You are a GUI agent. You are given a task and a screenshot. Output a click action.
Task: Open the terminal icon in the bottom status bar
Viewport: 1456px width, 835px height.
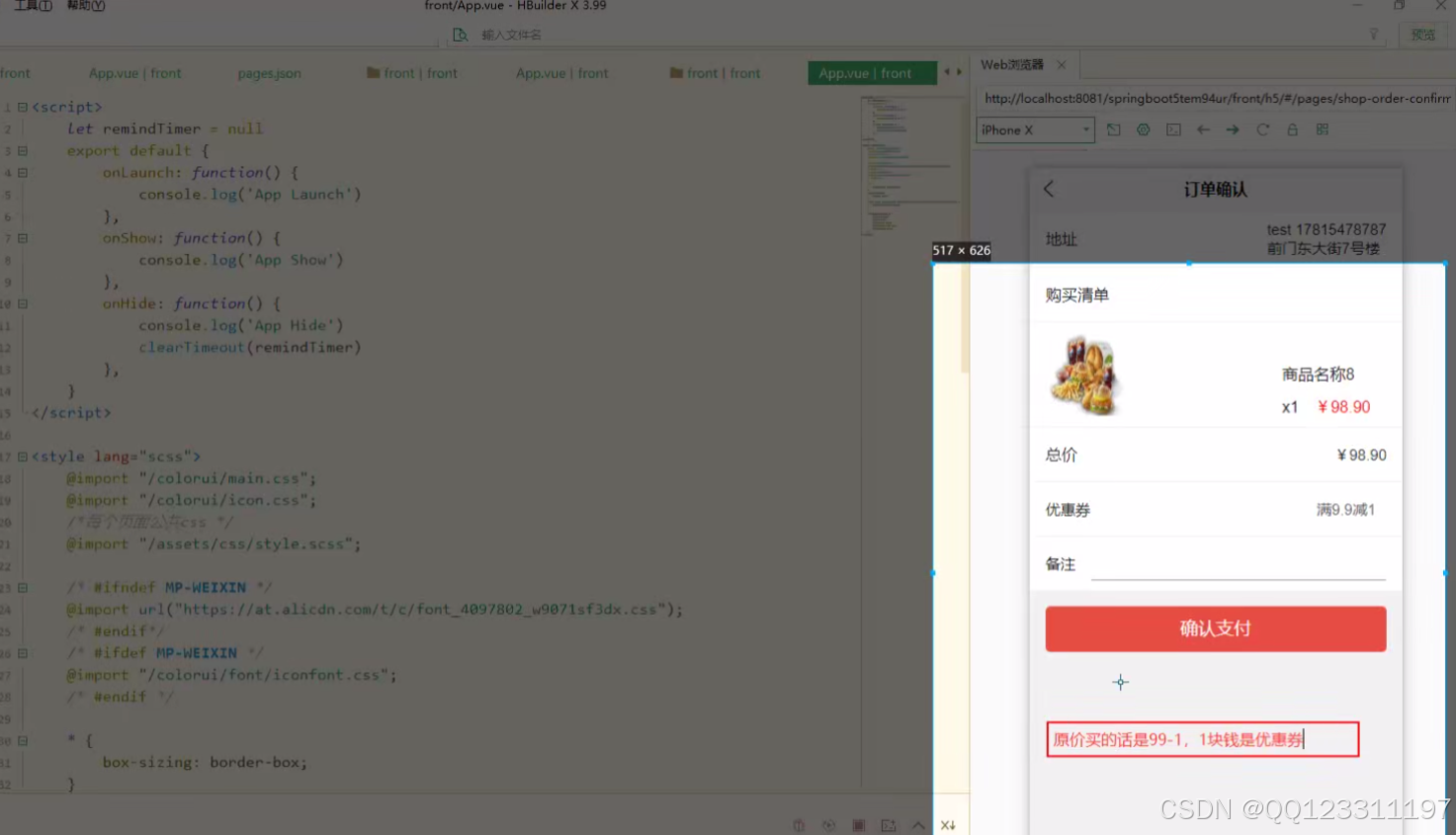(x=888, y=824)
